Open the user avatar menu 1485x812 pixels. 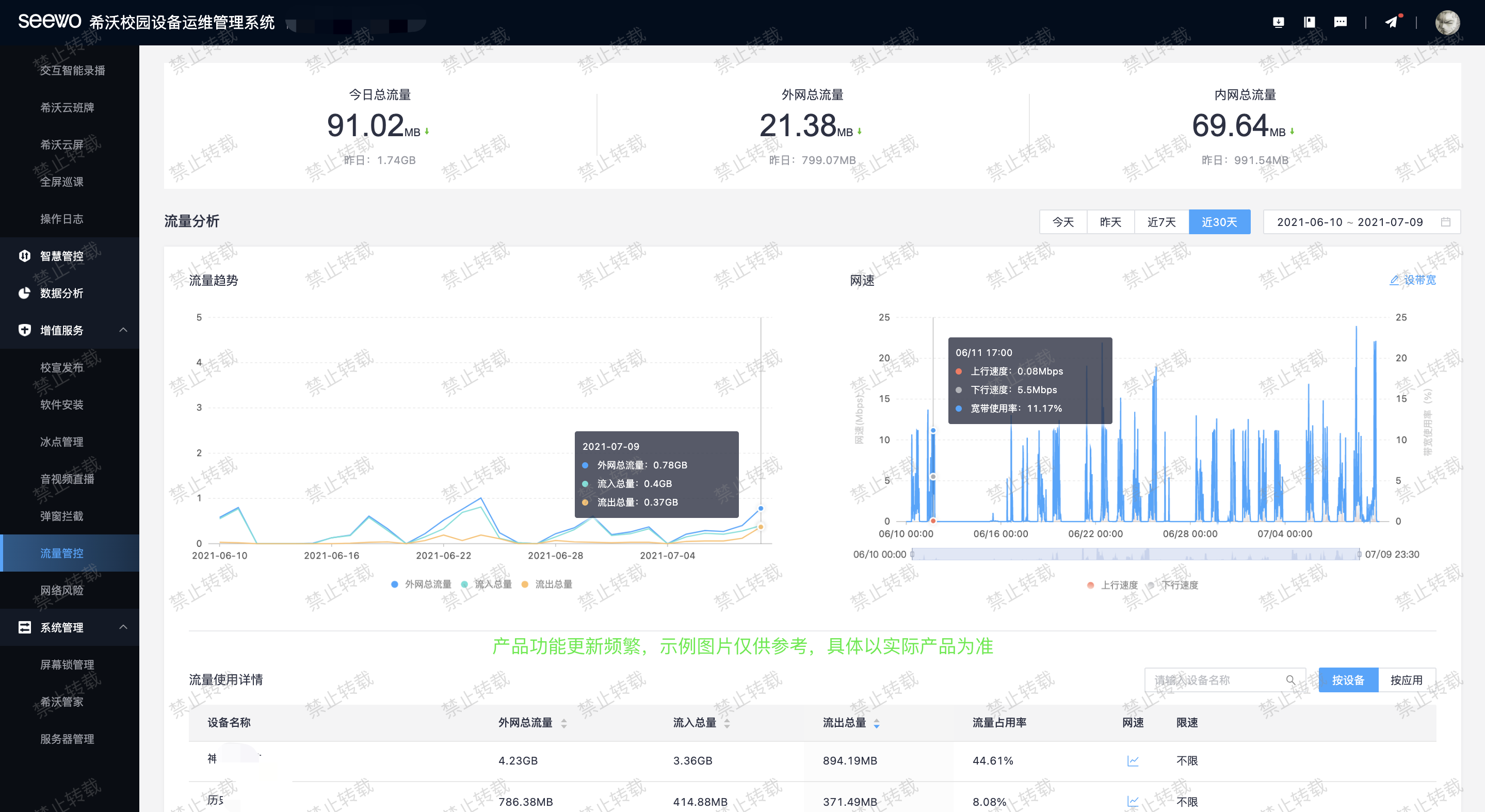[1447, 23]
